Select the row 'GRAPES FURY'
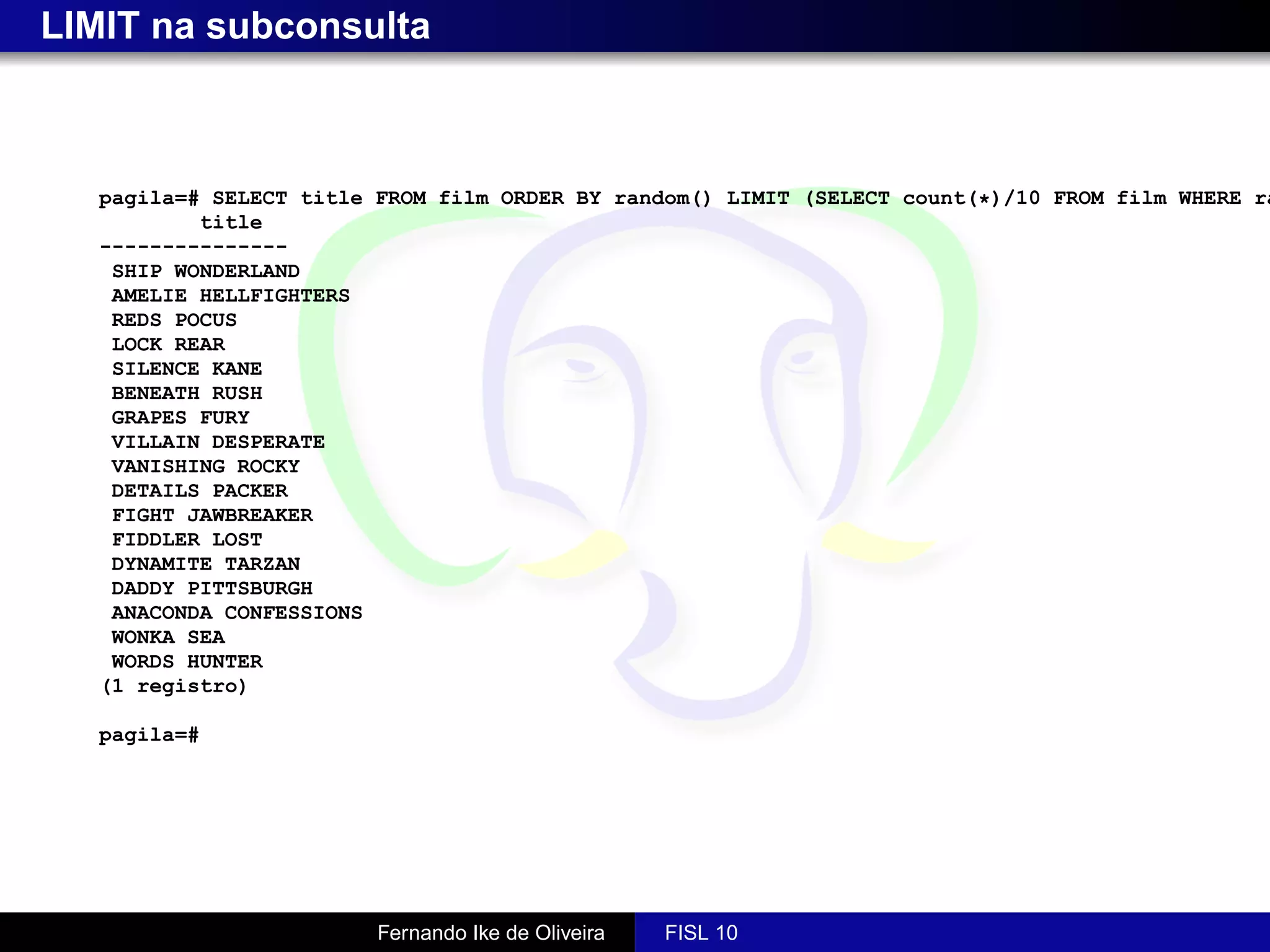Image resolution: width=1270 pixels, height=952 pixels. 180,418
